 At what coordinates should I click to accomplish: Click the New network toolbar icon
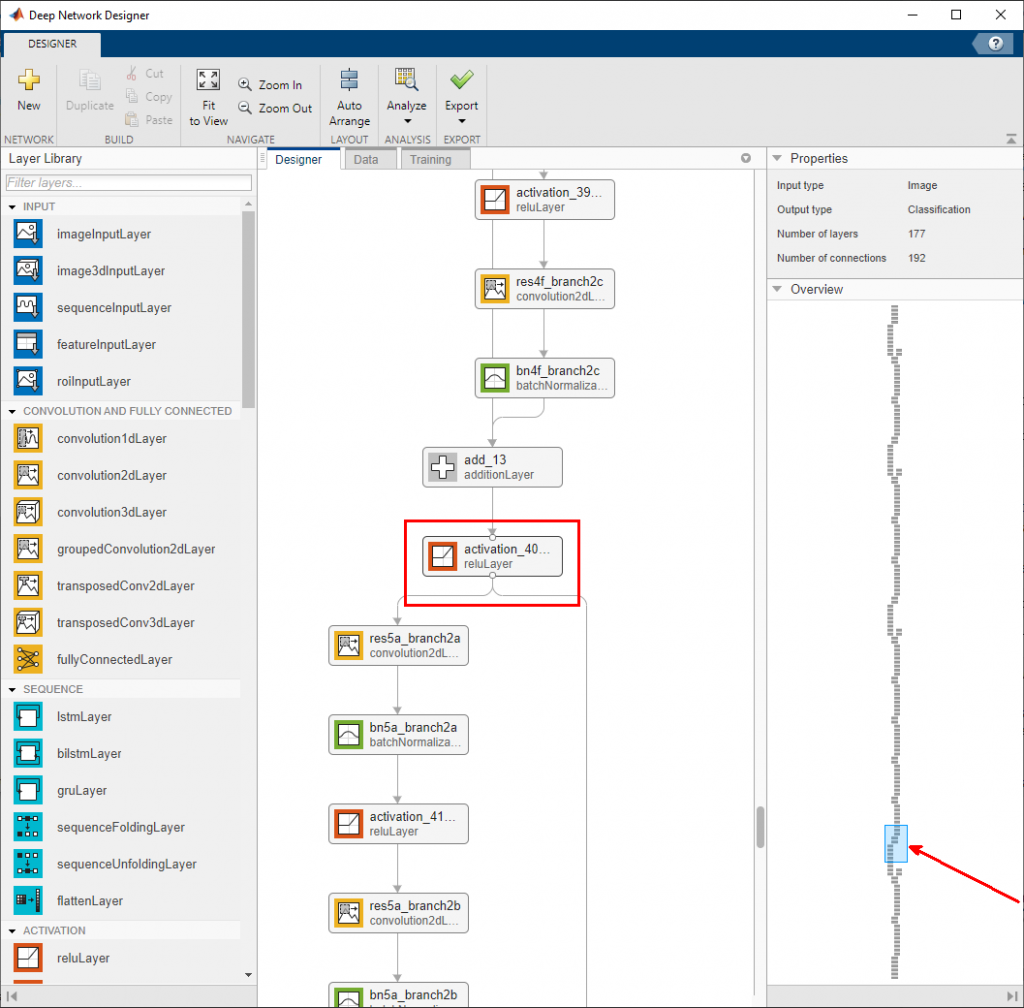tap(29, 82)
